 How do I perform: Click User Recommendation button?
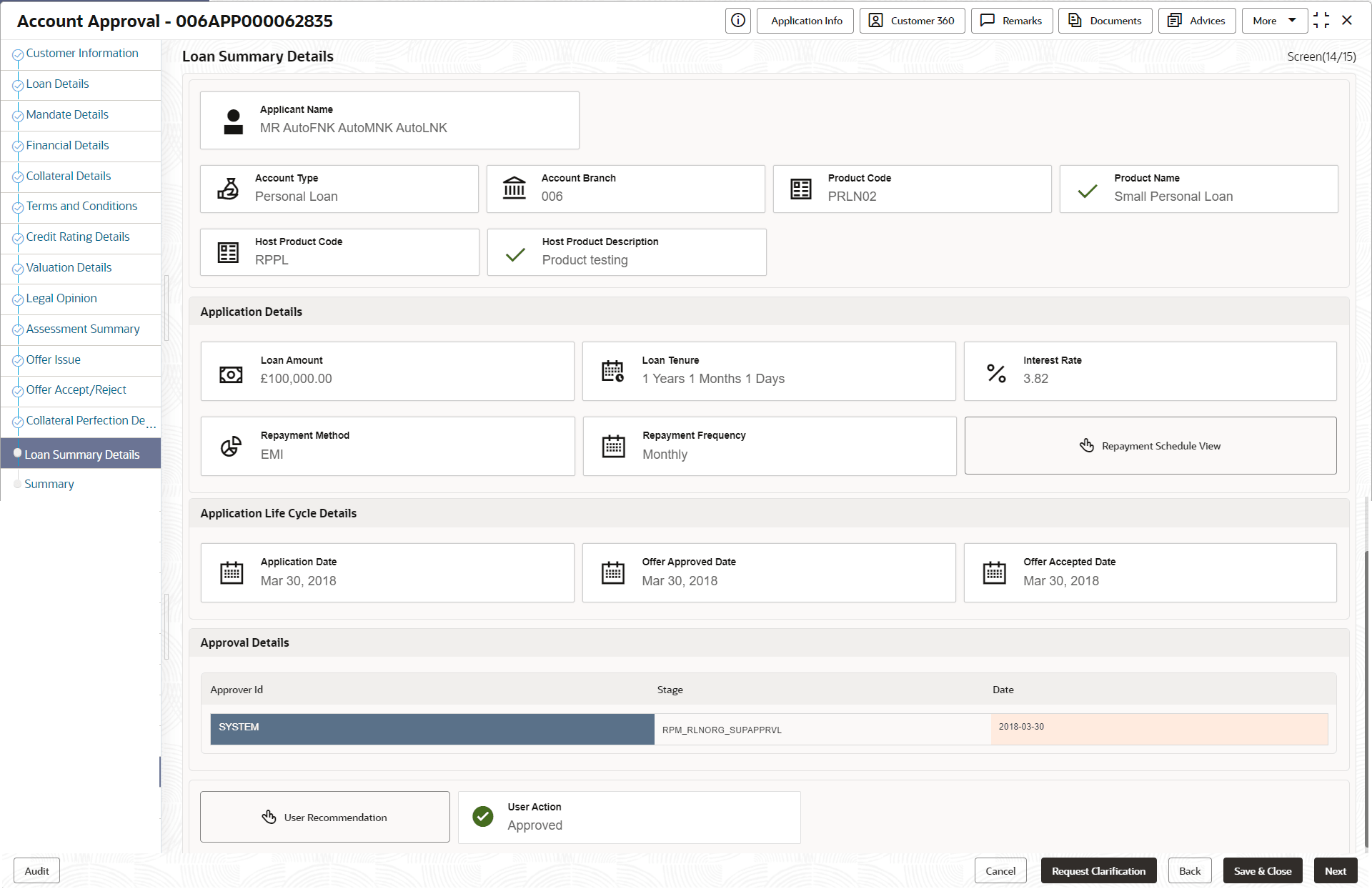(x=325, y=817)
